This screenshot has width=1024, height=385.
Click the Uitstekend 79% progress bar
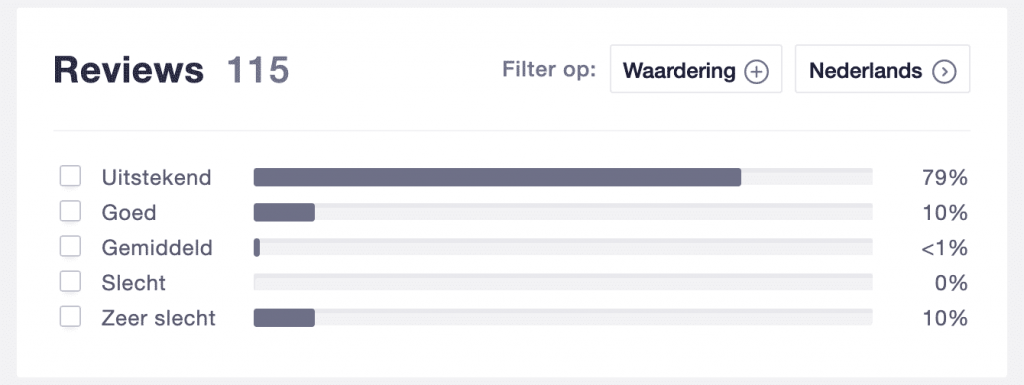(563, 177)
